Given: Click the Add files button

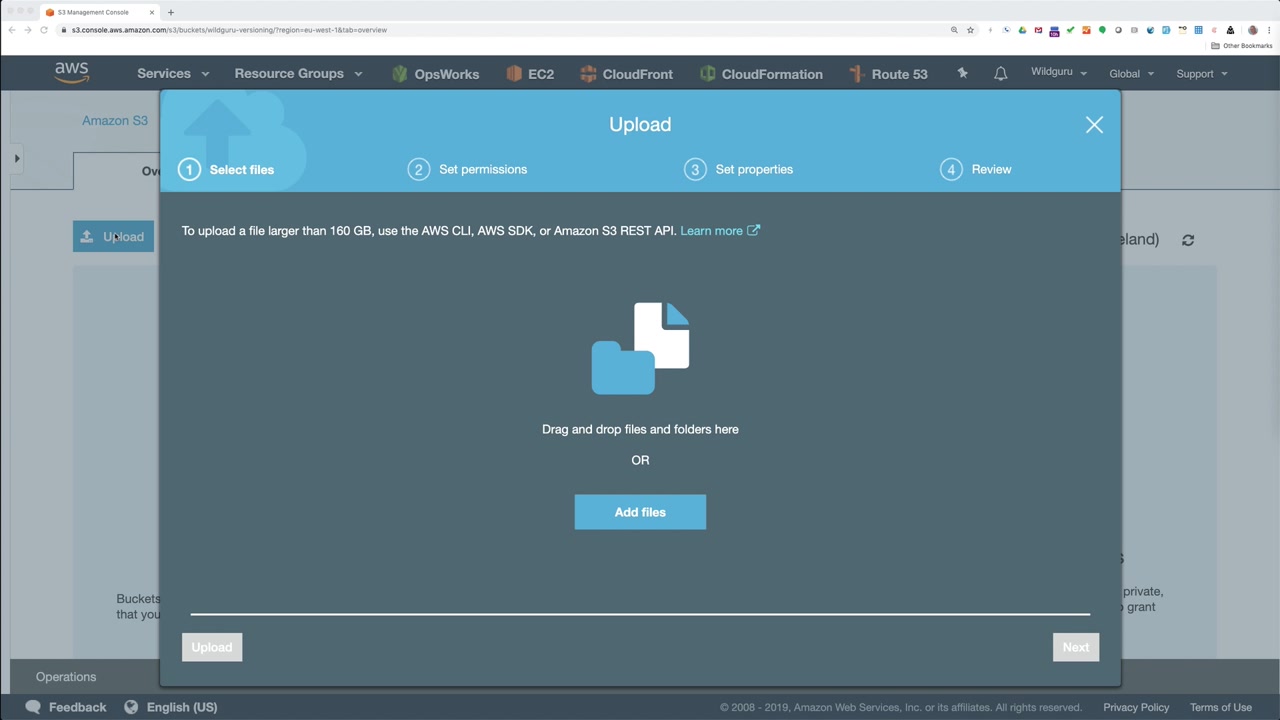Looking at the screenshot, I should tap(640, 512).
